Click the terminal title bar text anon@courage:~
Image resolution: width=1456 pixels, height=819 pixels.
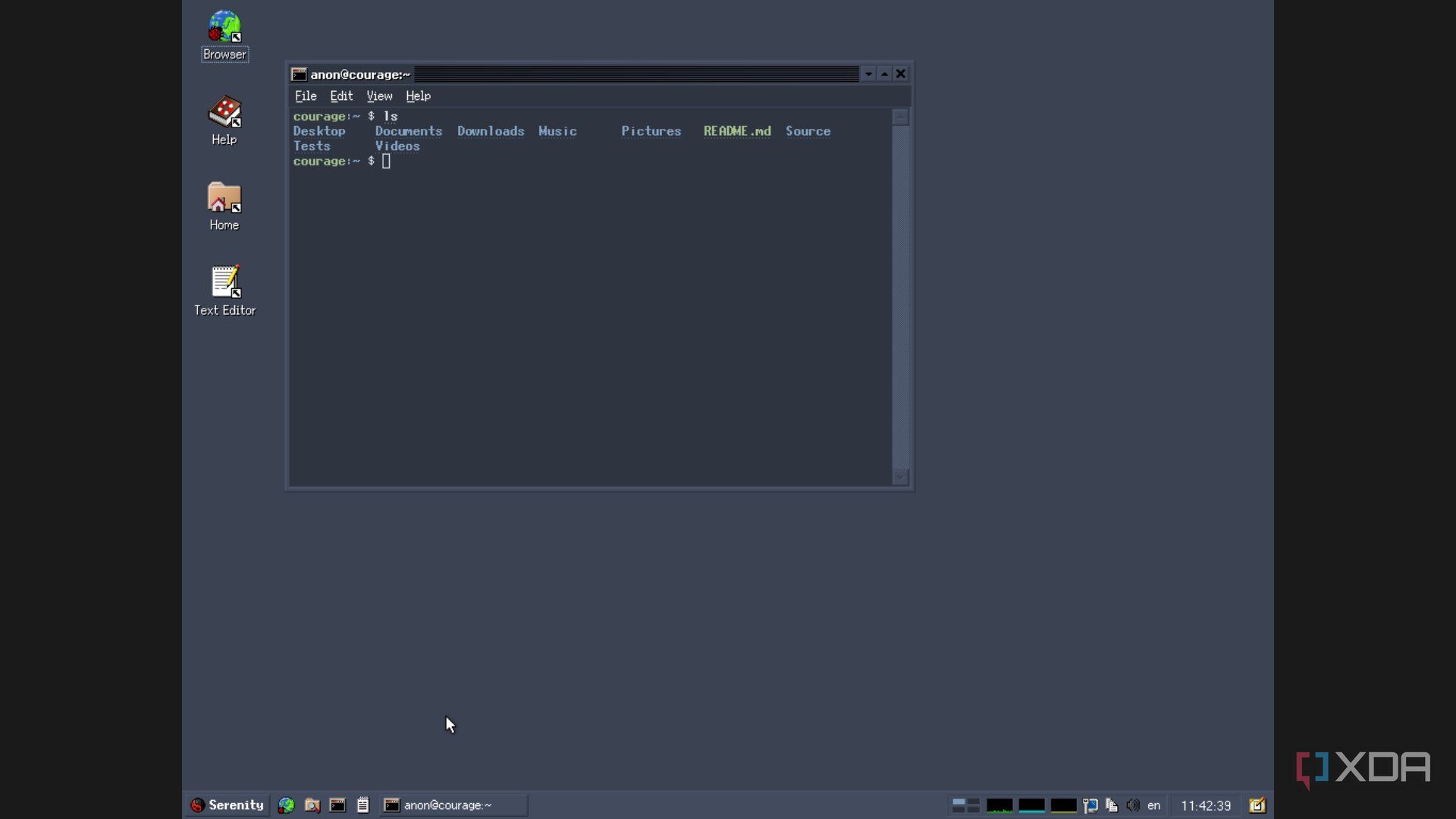click(x=360, y=74)
